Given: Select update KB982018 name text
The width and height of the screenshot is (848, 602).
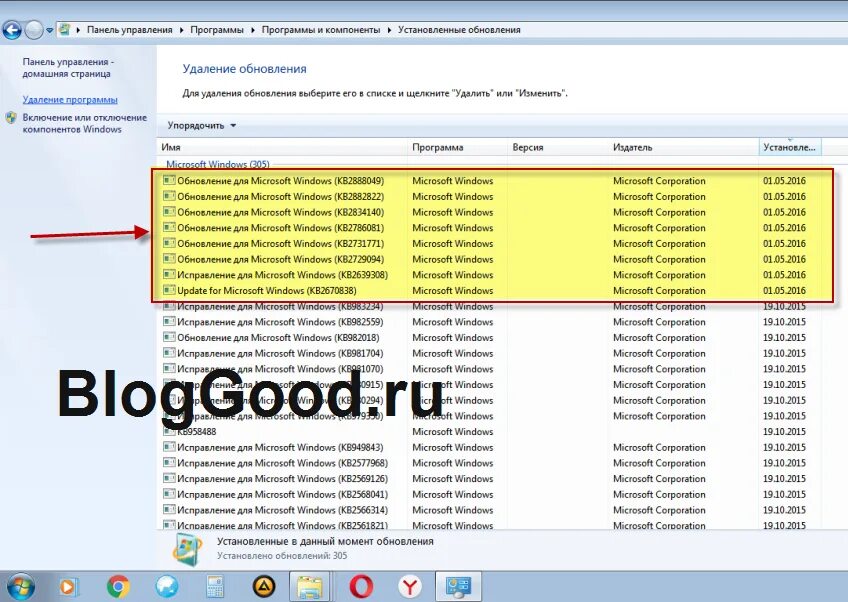Looking at the screenshot, I should click(x=278, y=338).
